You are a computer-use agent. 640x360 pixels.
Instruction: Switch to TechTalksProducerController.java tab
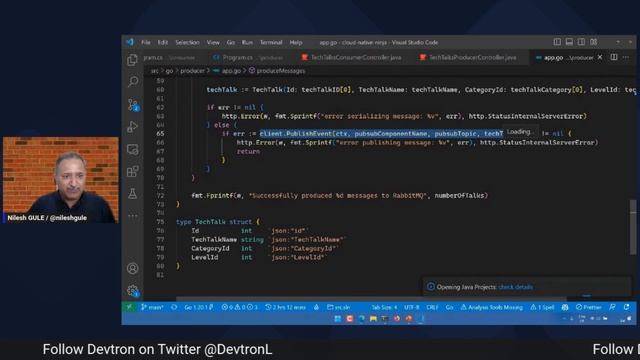tap(468, 58)
